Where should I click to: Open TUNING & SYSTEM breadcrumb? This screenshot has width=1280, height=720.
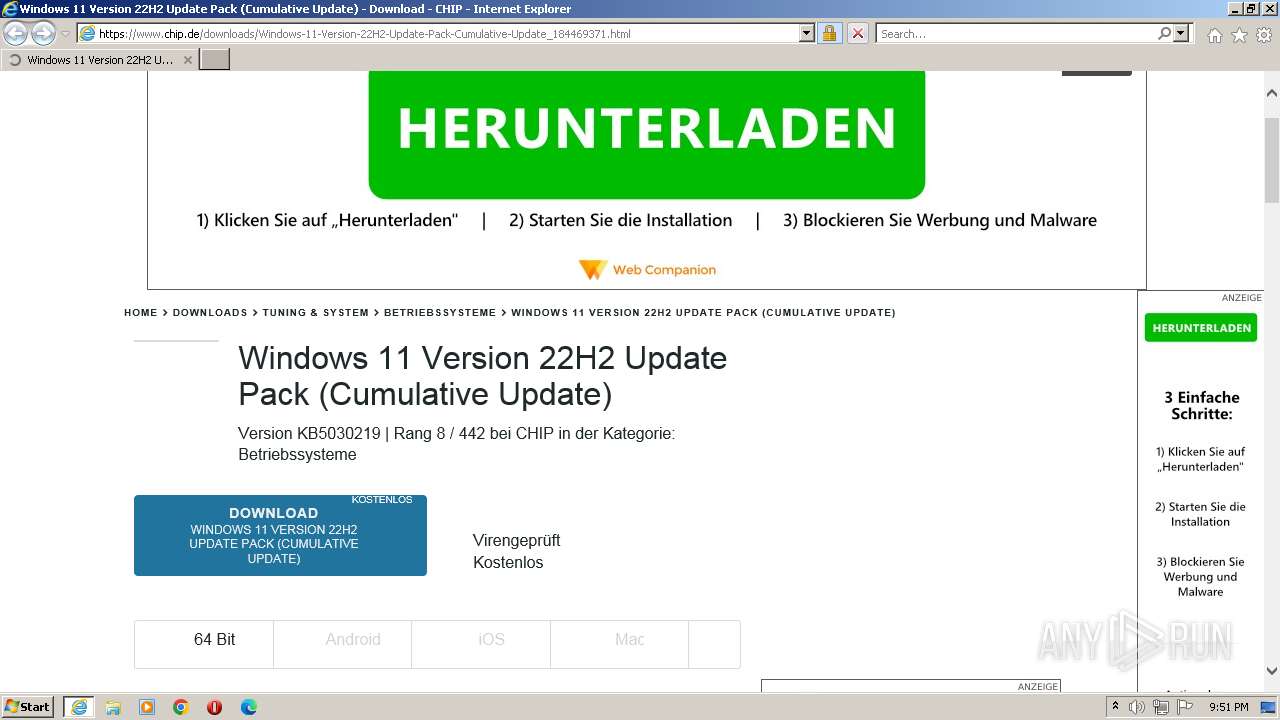[x=316, y=313]
